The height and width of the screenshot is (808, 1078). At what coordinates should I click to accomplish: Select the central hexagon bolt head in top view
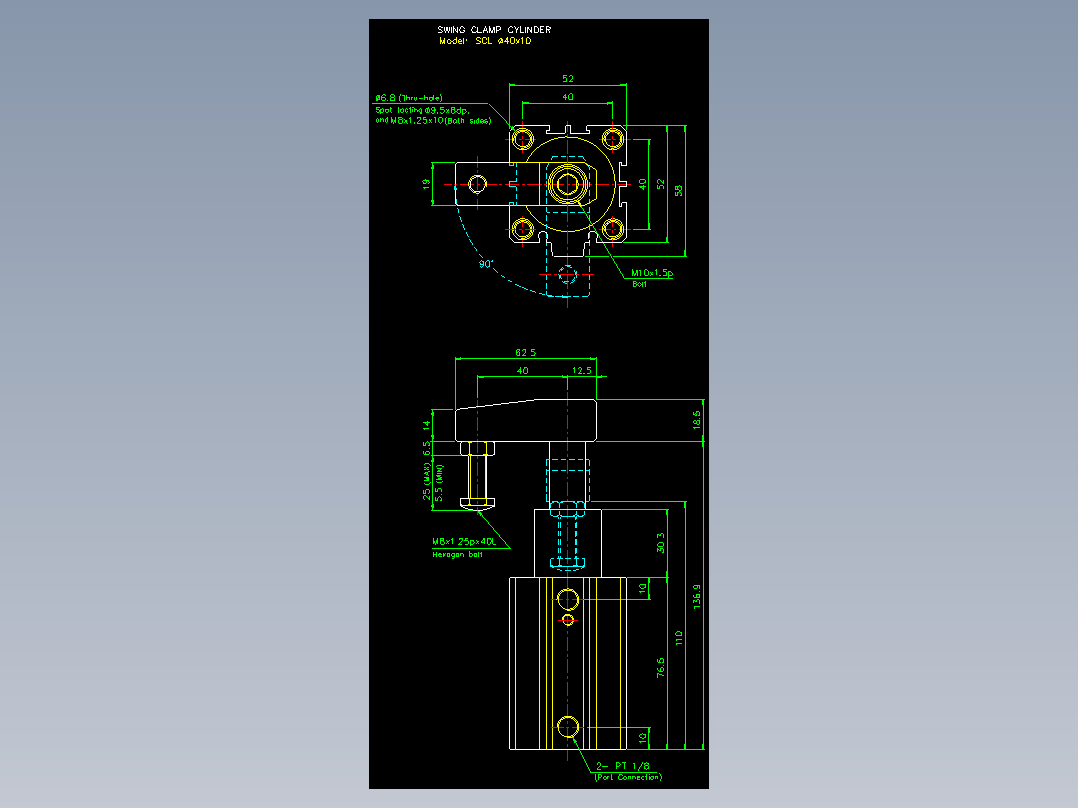(x=568, y=184)
